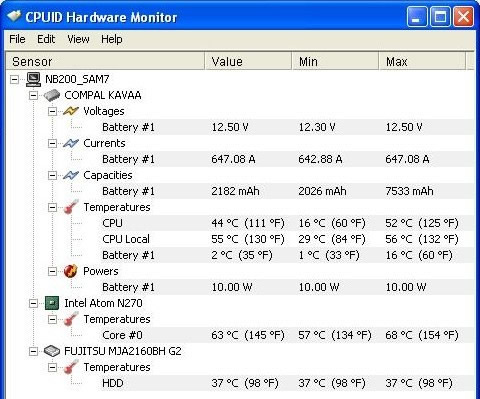This screenshot has width=480, height=399.
Task: Click the Capacities waveform icon
Action: tap(71, 175)
